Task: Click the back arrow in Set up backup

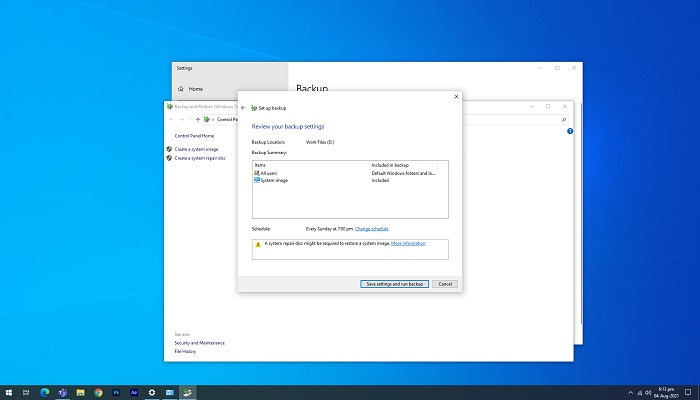Action: [243, 107]
